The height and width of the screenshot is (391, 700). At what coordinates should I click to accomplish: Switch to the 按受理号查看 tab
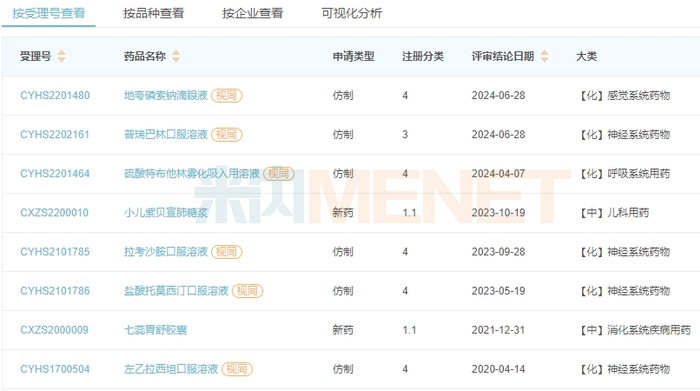coord(49,13)
